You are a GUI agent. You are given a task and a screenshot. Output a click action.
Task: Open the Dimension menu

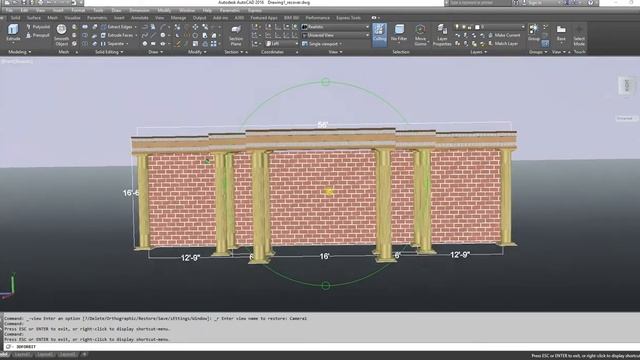(x=139, y=10)
